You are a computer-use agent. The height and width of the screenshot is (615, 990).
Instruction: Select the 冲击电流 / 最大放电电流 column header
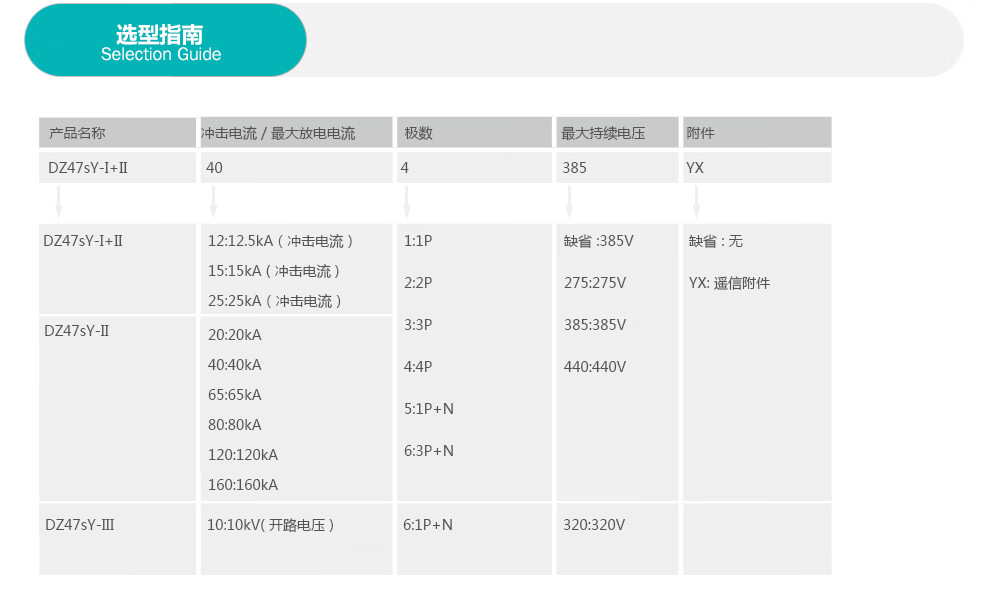(x=279, y=133)
